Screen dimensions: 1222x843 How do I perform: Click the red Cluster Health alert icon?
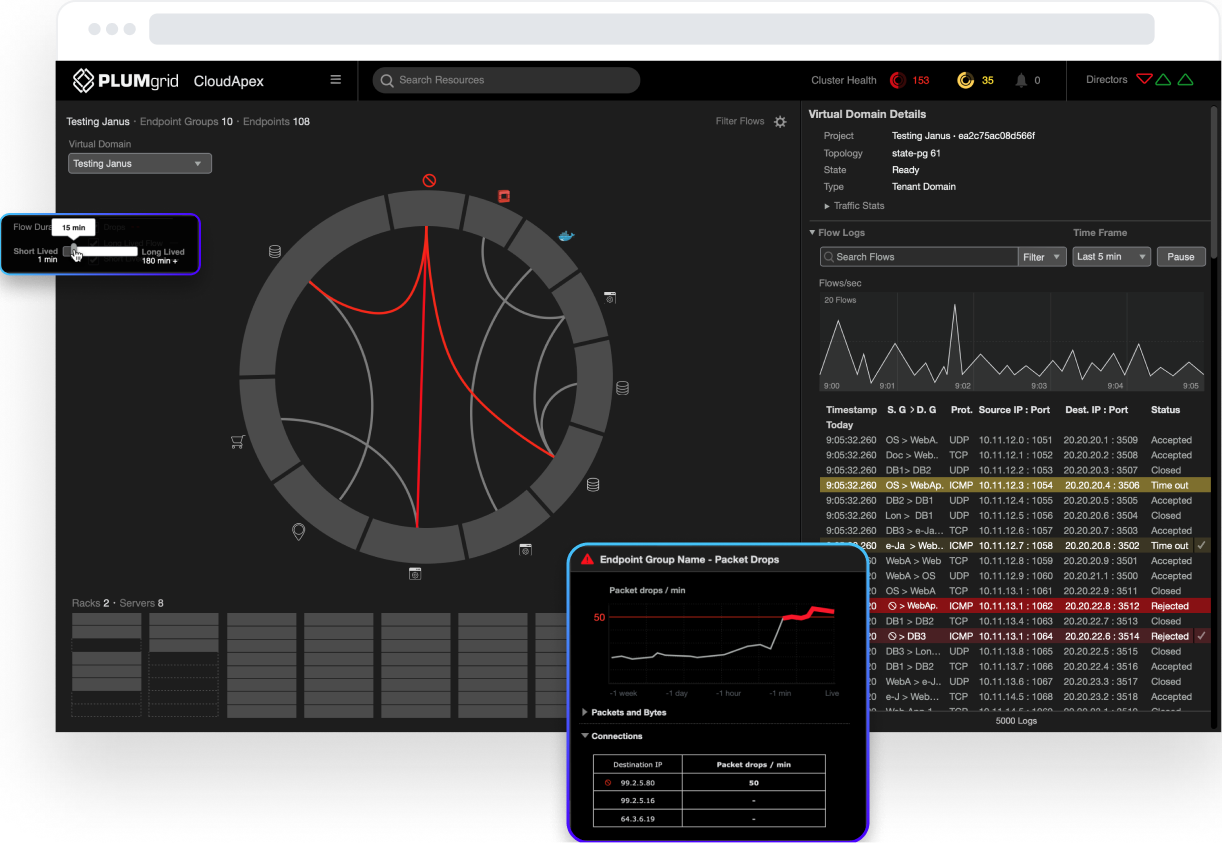click(897, 80)
